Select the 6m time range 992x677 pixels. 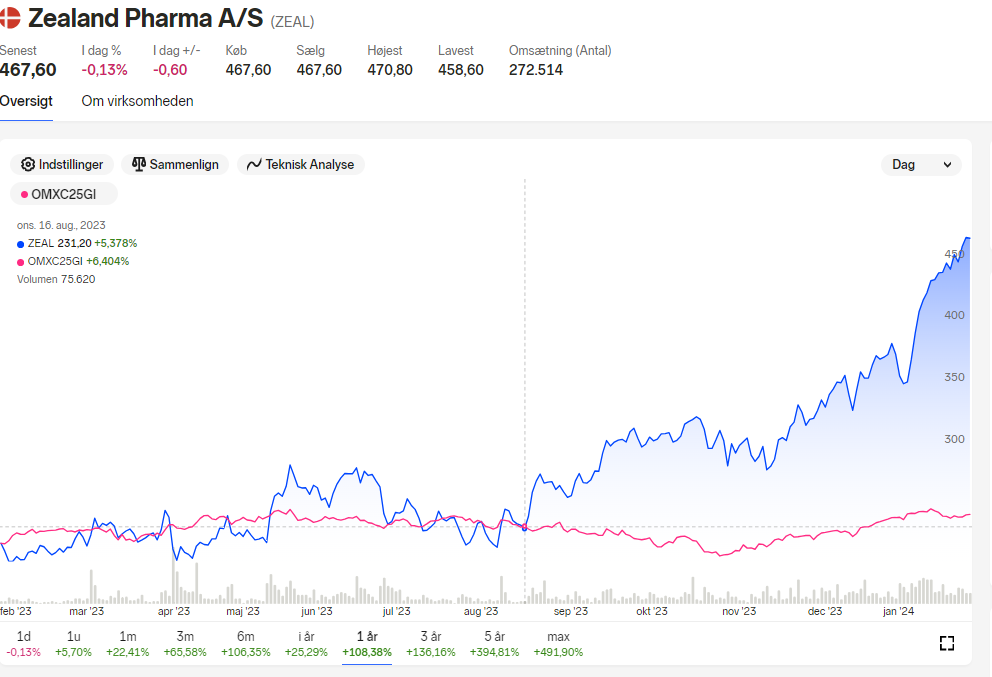tap(245, 643)
